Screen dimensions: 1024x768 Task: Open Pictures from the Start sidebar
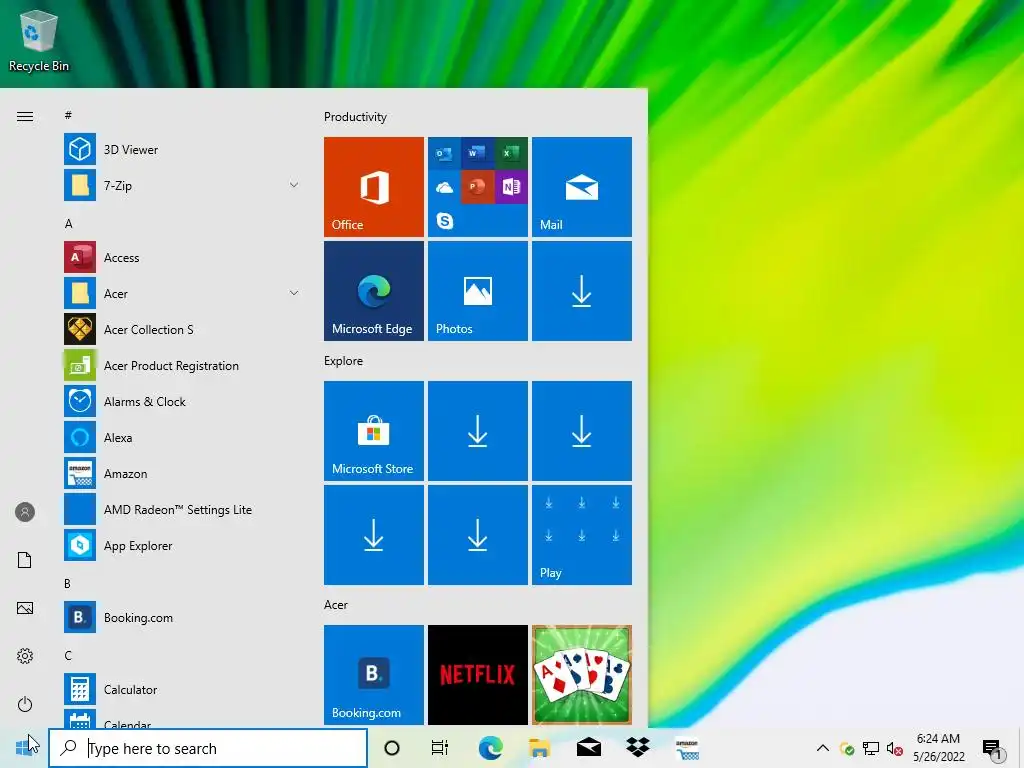click(25, 608)
